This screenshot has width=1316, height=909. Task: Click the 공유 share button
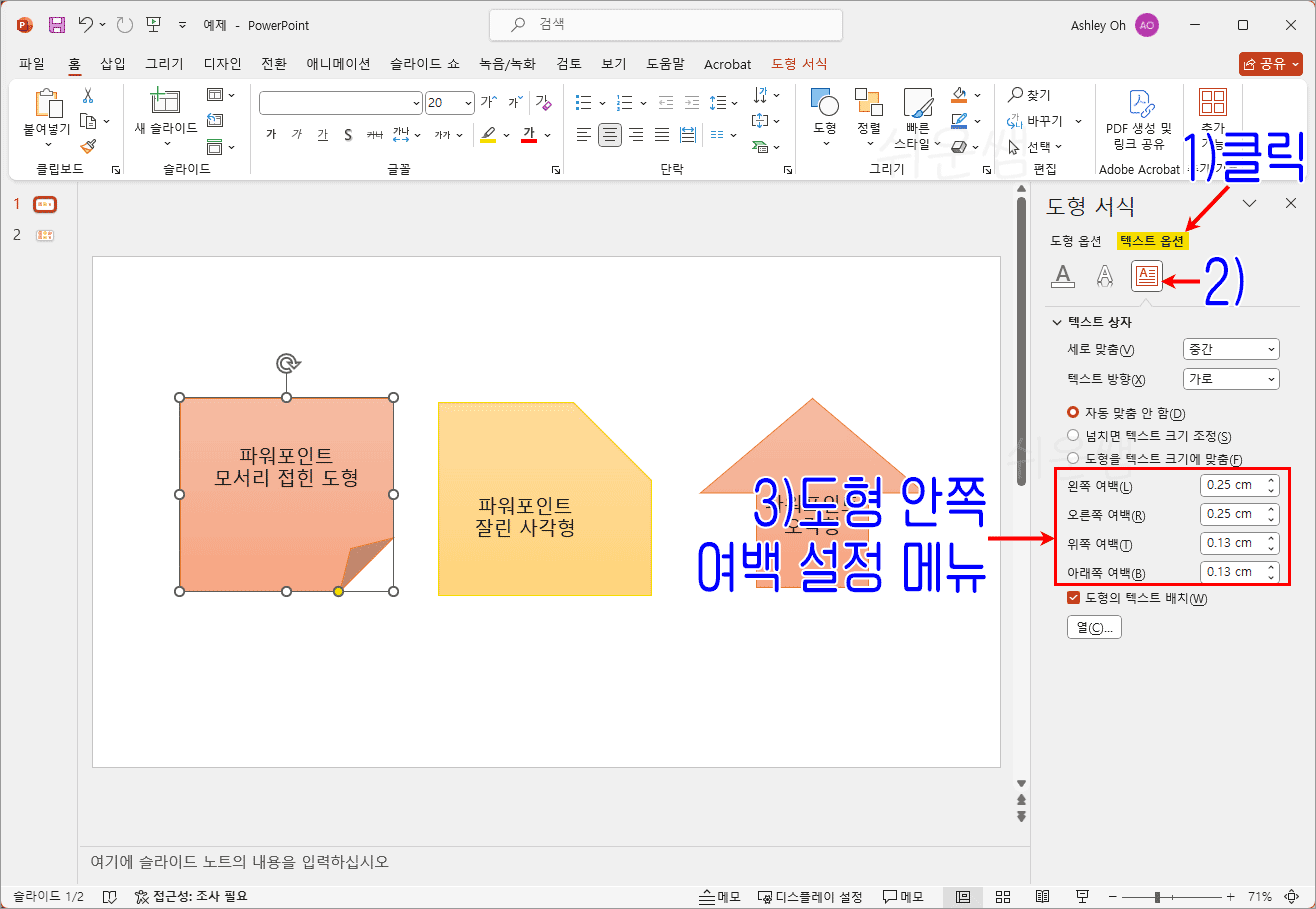click(x=1270, y=64)
